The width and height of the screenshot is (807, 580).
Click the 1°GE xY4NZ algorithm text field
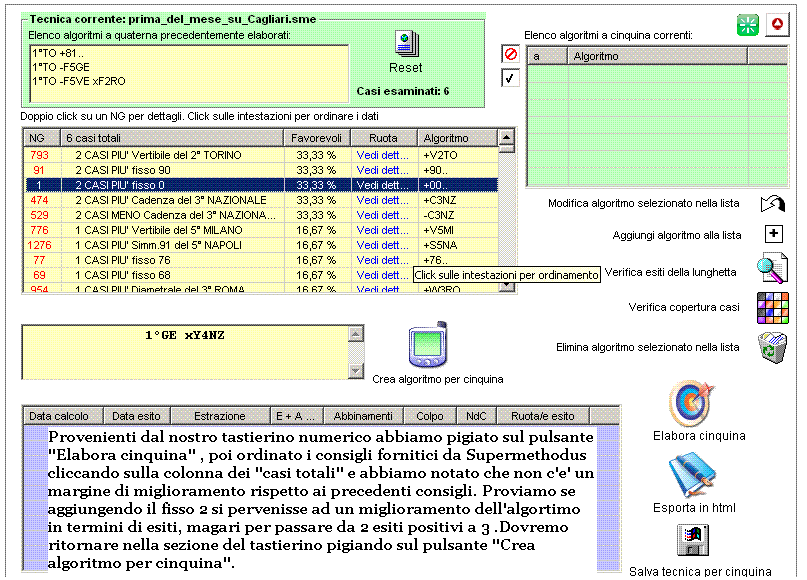click(185, 353)
